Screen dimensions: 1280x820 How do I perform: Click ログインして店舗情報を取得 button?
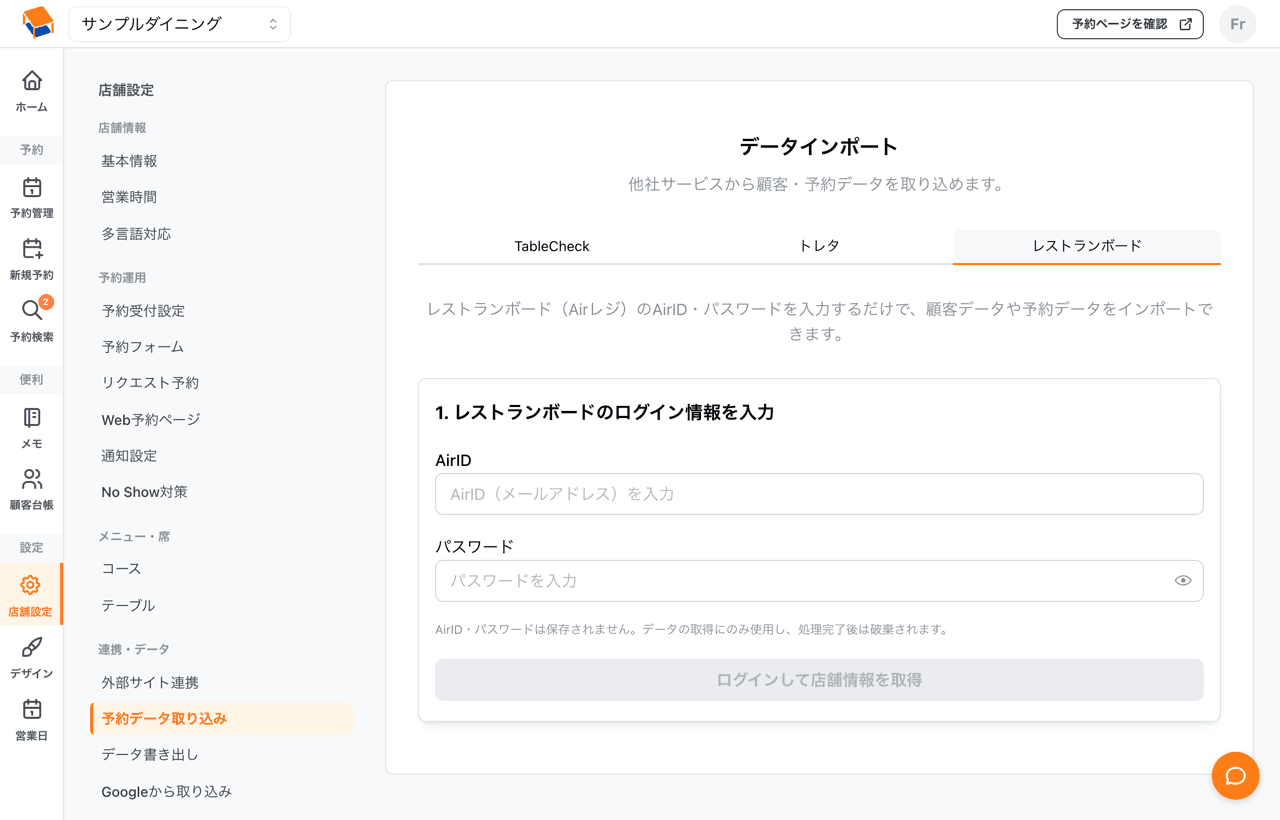819,680
